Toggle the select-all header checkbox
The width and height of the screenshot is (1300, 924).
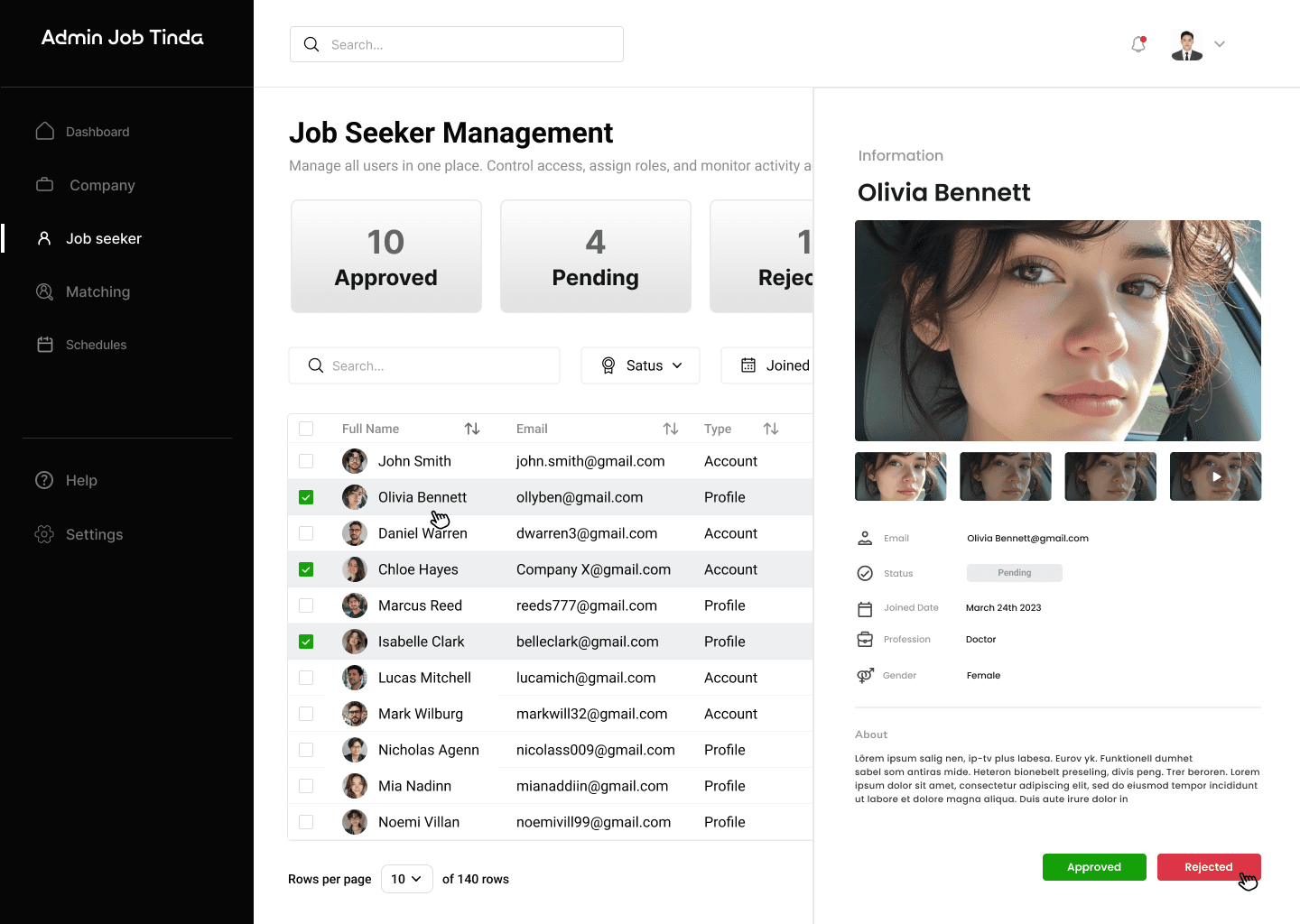pyautogui.click(x=306, y=429)
